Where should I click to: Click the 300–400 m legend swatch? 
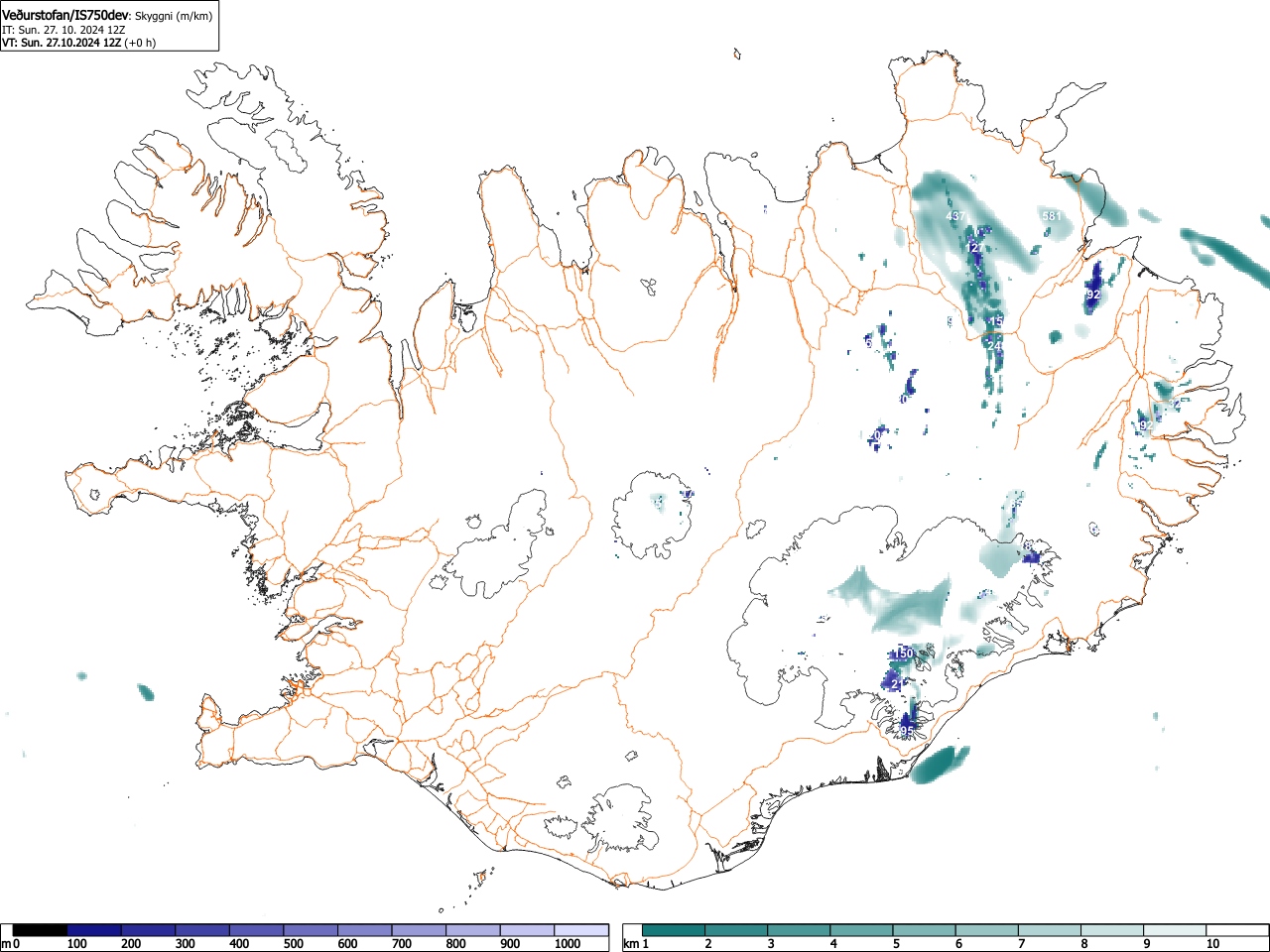203,930
